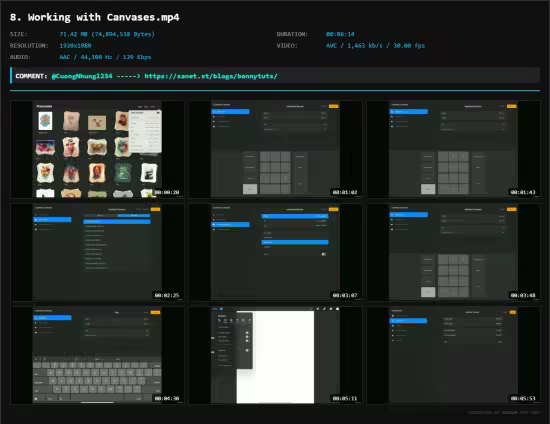Open the video frame stamped 00:01:02
This screenshot has height=424, width=550.
(x=275, y=149)
